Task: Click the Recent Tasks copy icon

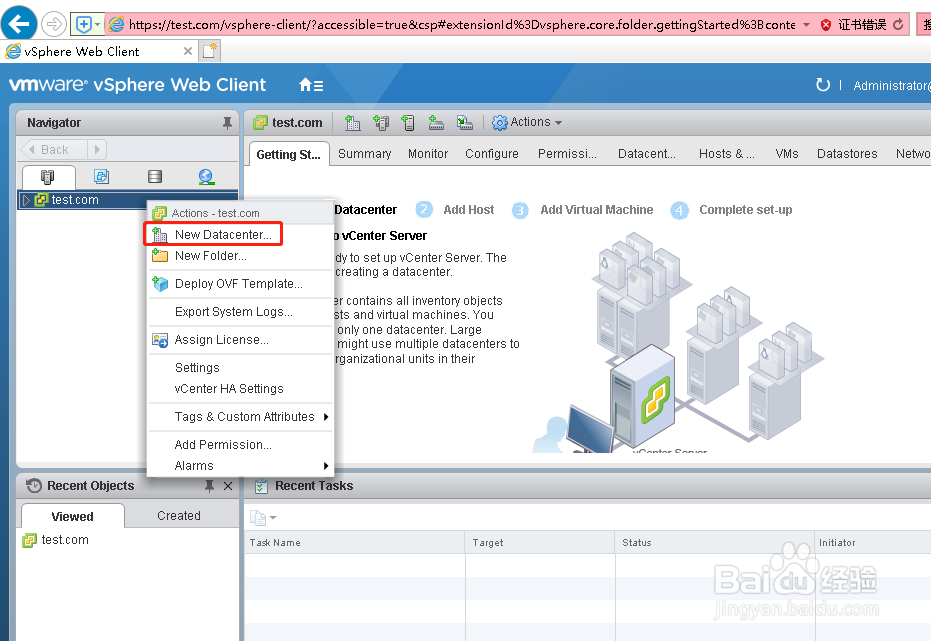Action: pos(258,518)
